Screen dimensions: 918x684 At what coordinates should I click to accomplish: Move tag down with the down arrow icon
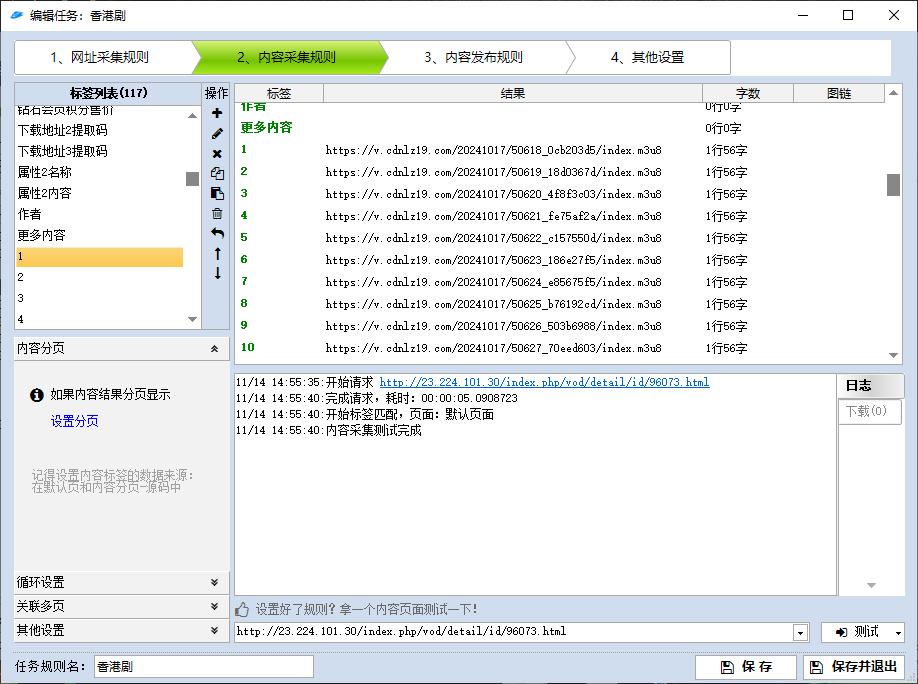217,274
